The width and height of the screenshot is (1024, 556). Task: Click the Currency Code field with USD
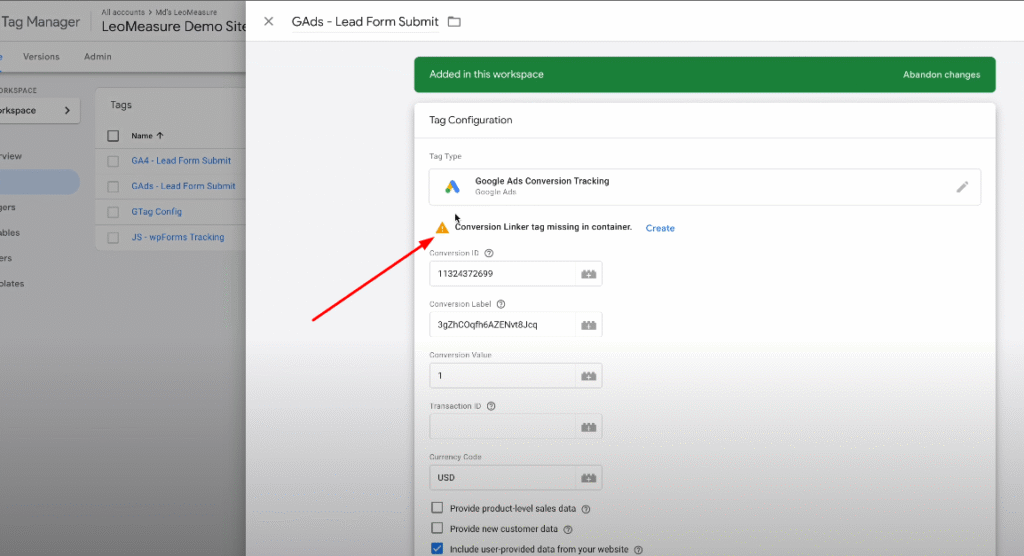[502, 478]
